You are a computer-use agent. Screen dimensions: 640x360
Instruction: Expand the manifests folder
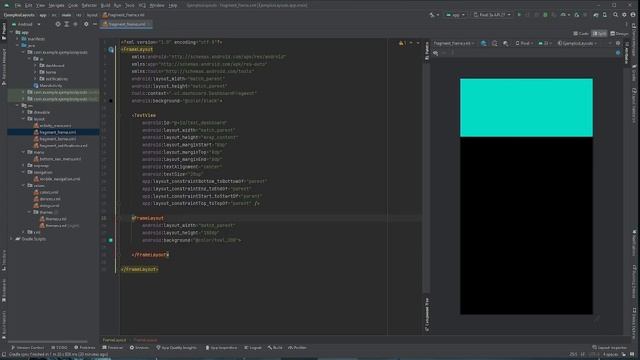[x=18, y=39]
